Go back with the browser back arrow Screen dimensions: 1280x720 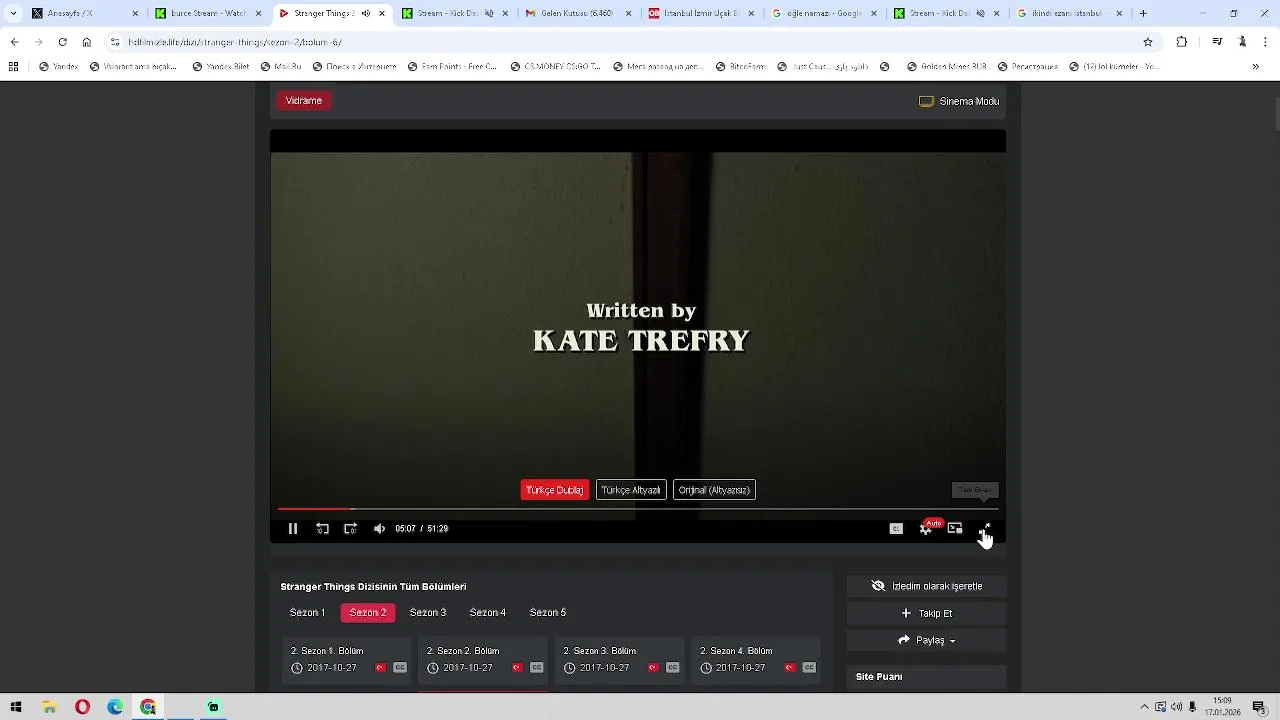pos(14,42)
